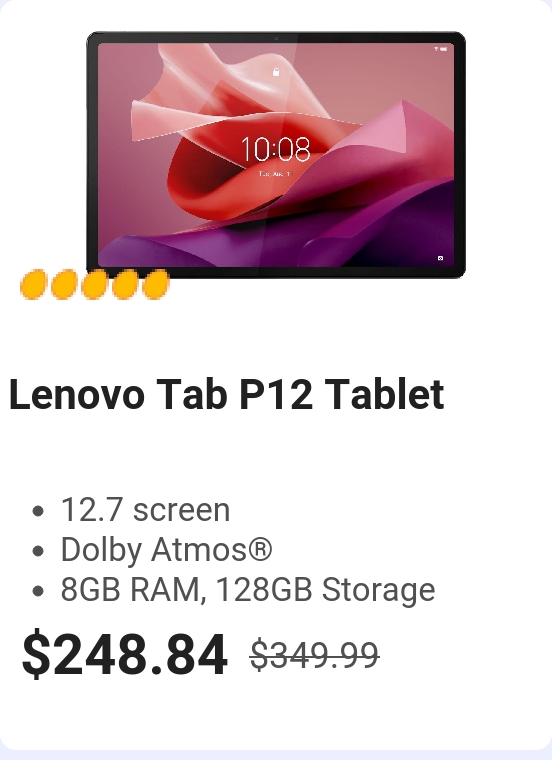Select the 12.7 screen feature bullet
This screenshot has width=552, height=760.
click(145, 510)
